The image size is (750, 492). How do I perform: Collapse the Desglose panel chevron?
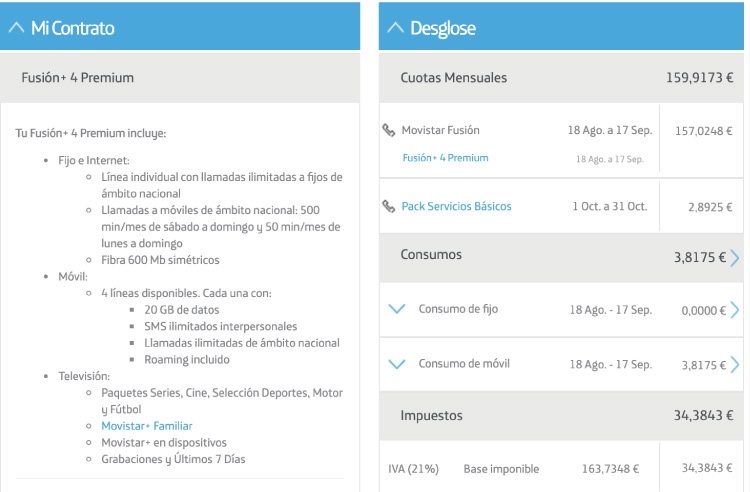tap(395, 28)
